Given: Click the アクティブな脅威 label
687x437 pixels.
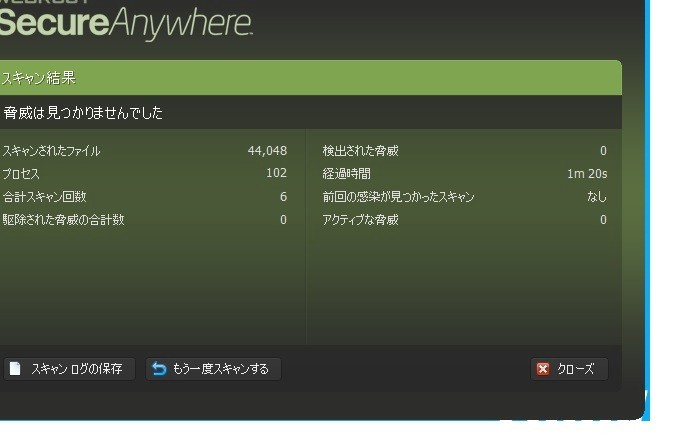Looking at the screenshot, I should pyautogui.click(x=360, y=219).
